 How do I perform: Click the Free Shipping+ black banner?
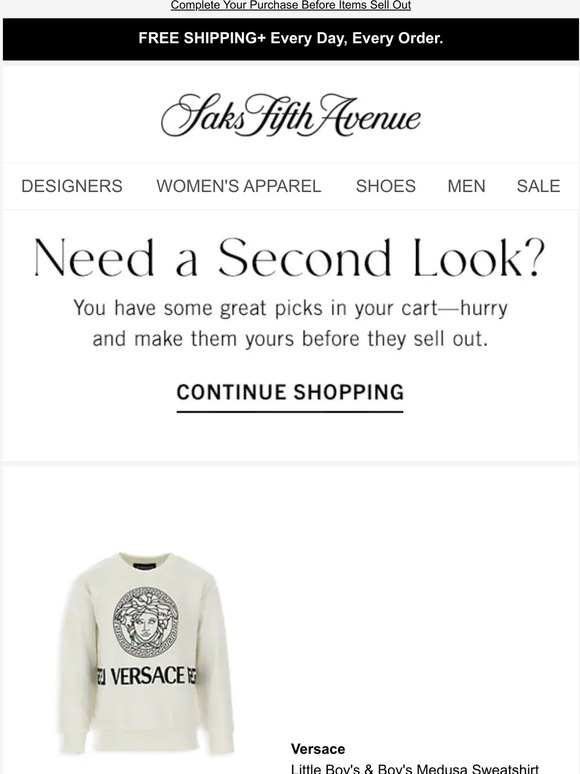[x=291, y=39]
